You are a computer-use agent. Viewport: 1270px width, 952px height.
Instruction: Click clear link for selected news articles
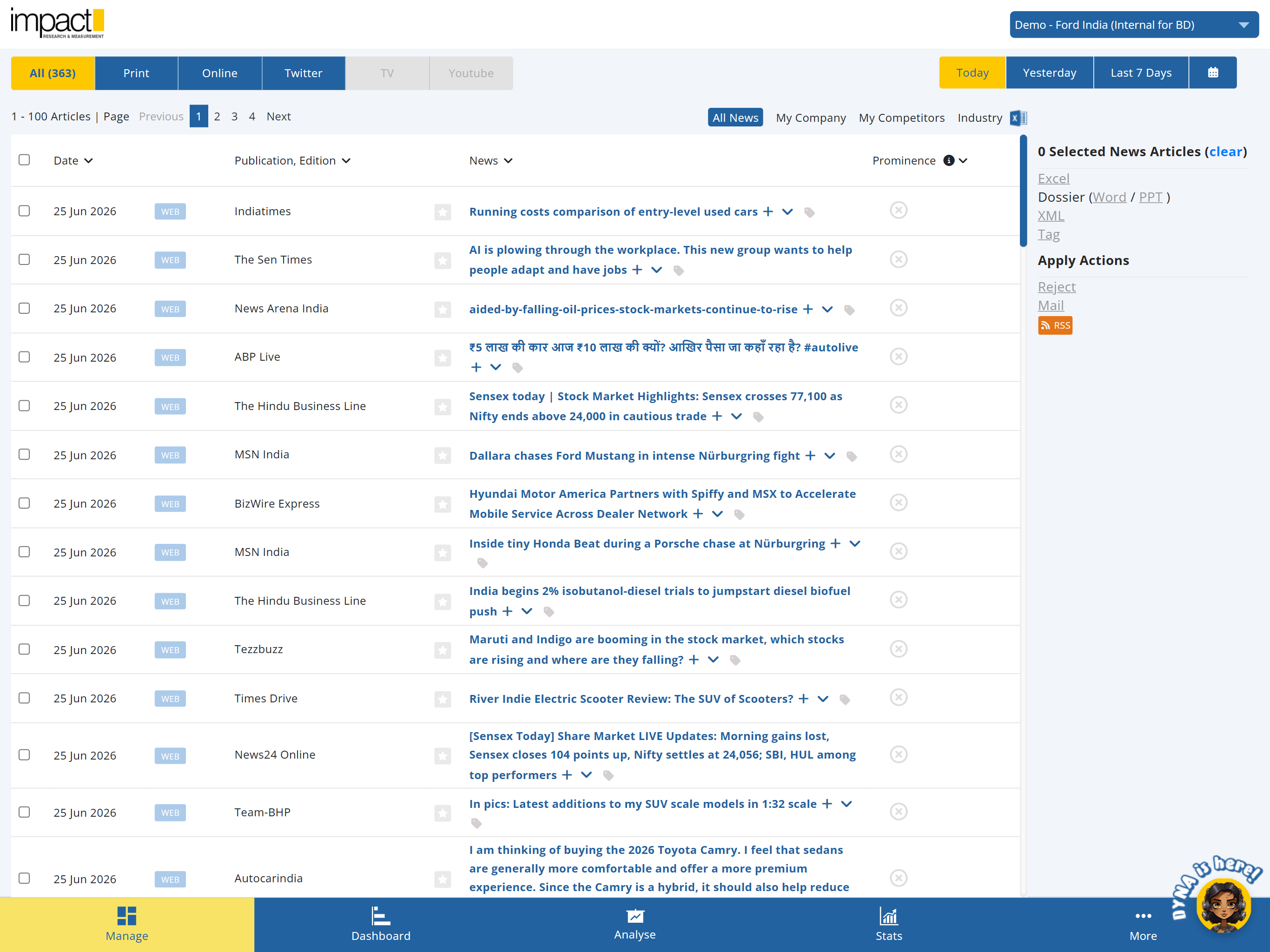click(1226, 152)
